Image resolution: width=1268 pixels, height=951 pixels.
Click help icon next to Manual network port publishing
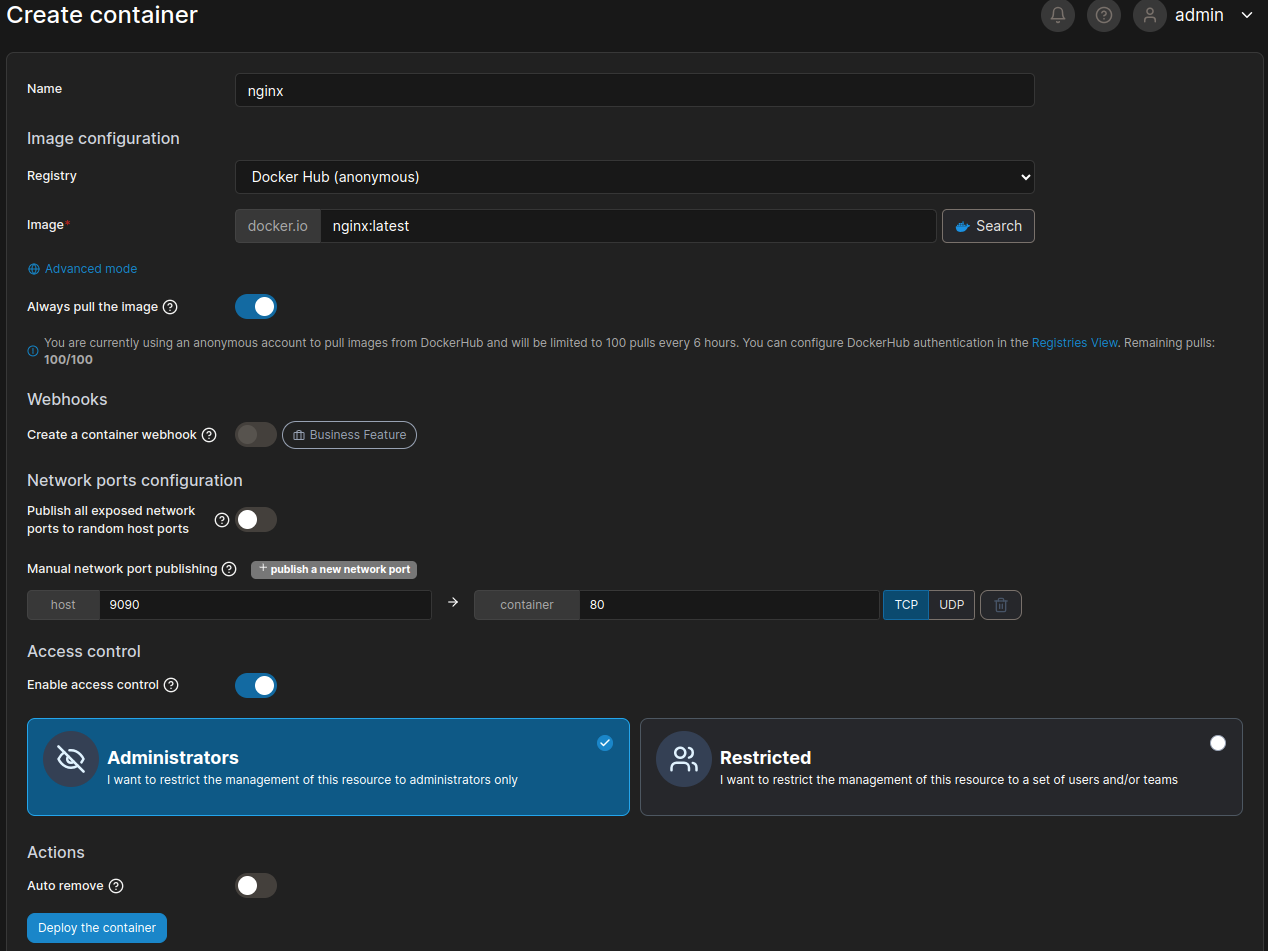coord(229,569)
